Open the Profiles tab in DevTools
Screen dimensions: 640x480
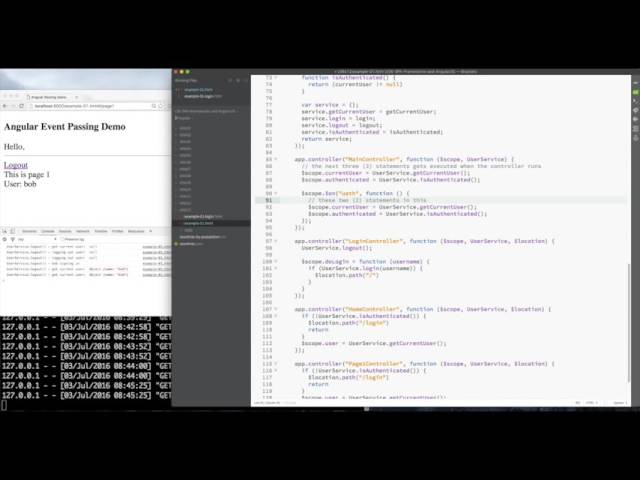pos(118,231)
